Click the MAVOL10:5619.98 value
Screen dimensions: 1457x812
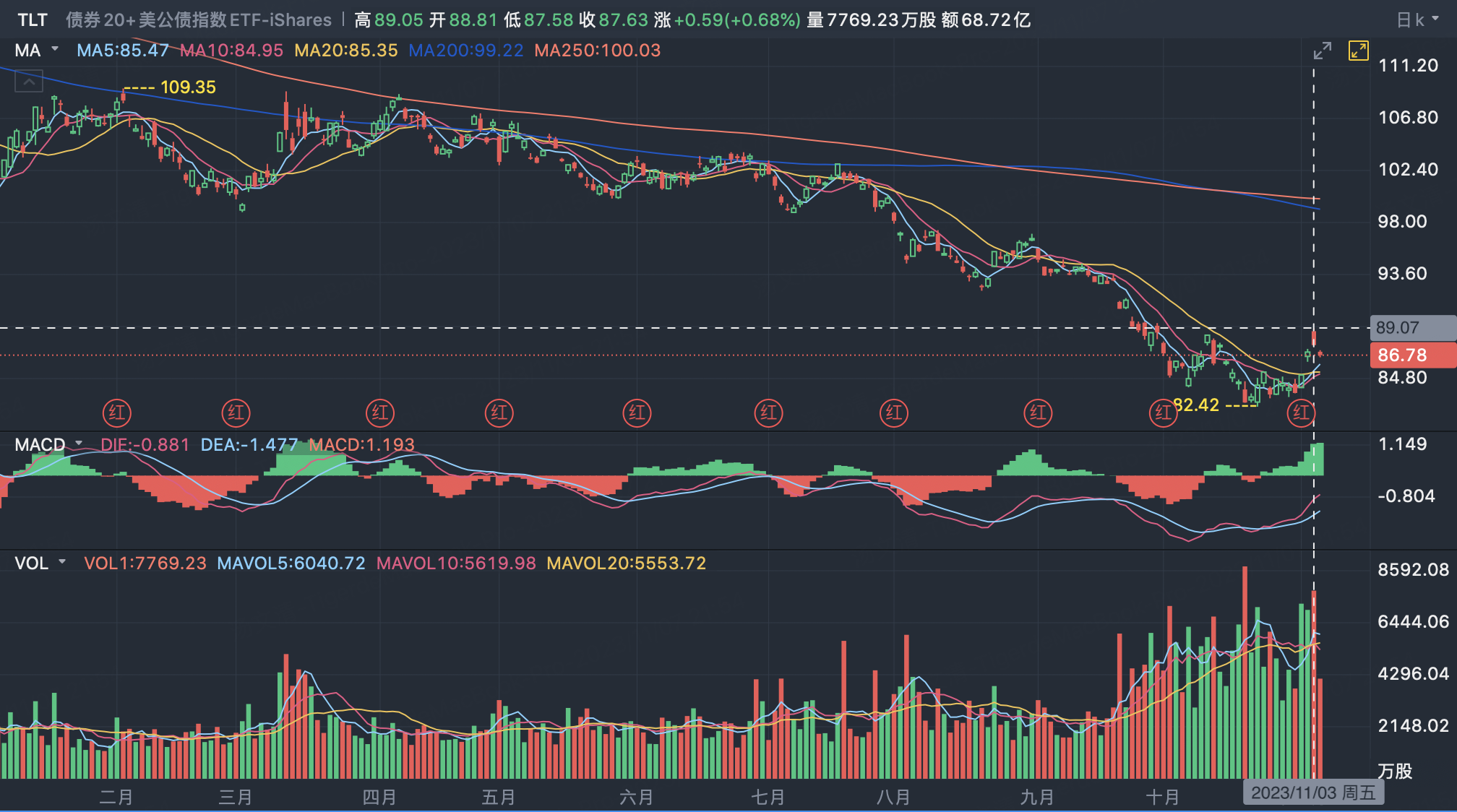pos(456,563)
